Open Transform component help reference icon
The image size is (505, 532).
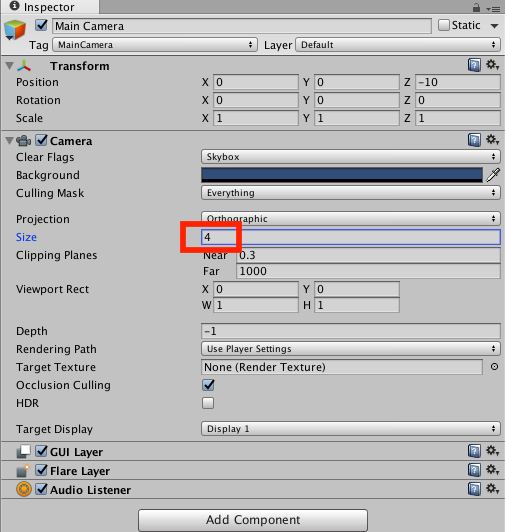point(474,65)
